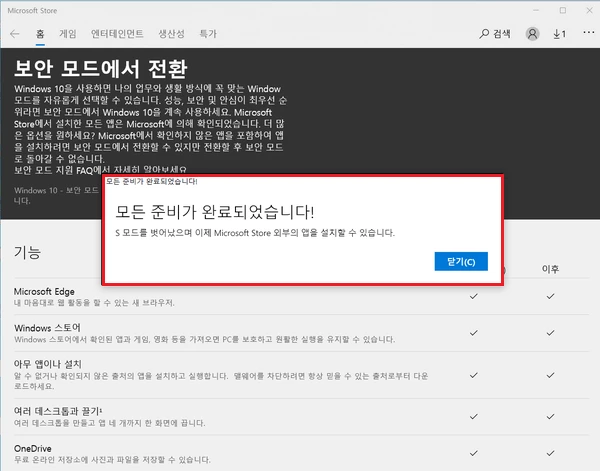Click the Microsoft Store window title
Image resolution: width=600 pixels, height=471 pixels.
tap(32, 11)
